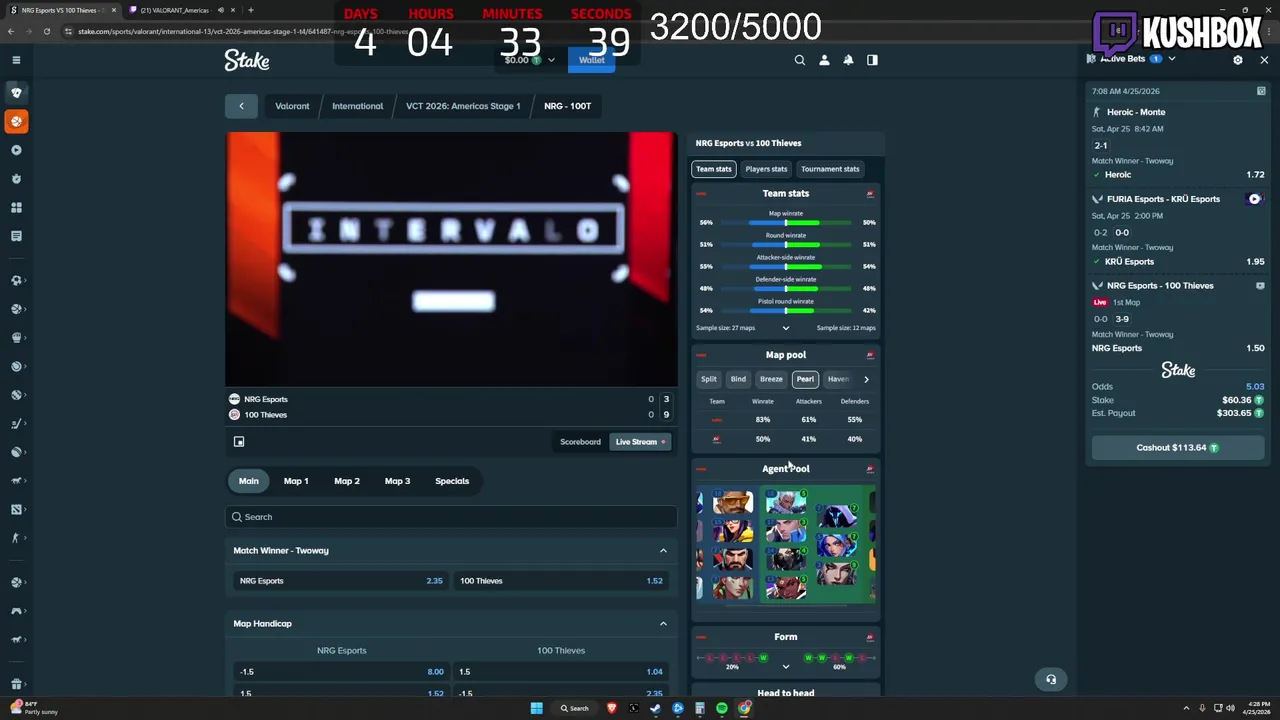
Task: Click the Map winrate comparison bar
Action: (786, 222)
